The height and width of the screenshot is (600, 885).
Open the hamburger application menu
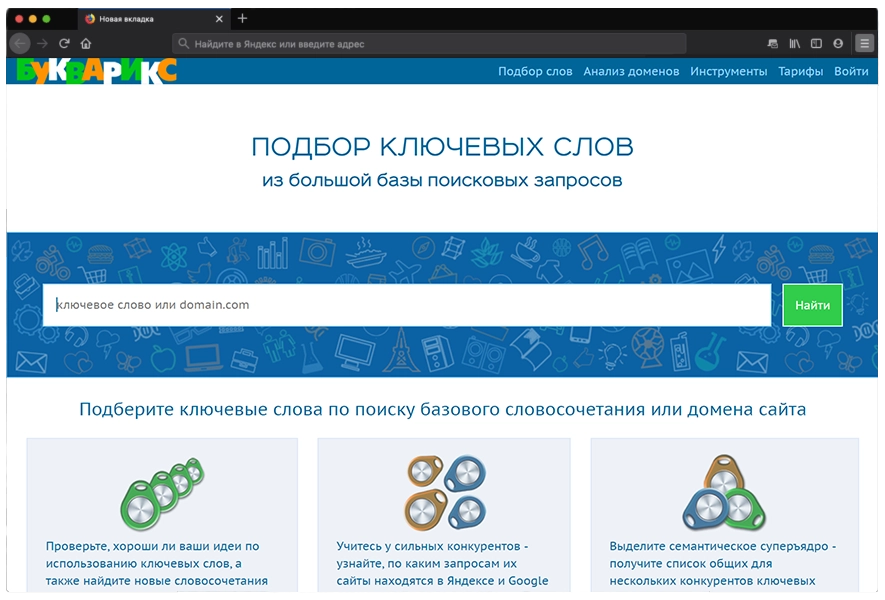(x=864, y=43)
